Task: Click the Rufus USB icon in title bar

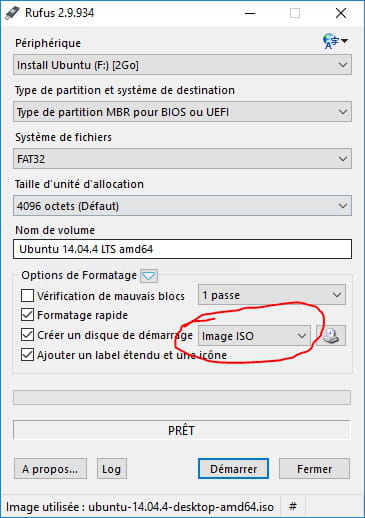Action: click(x=12, y=13)
